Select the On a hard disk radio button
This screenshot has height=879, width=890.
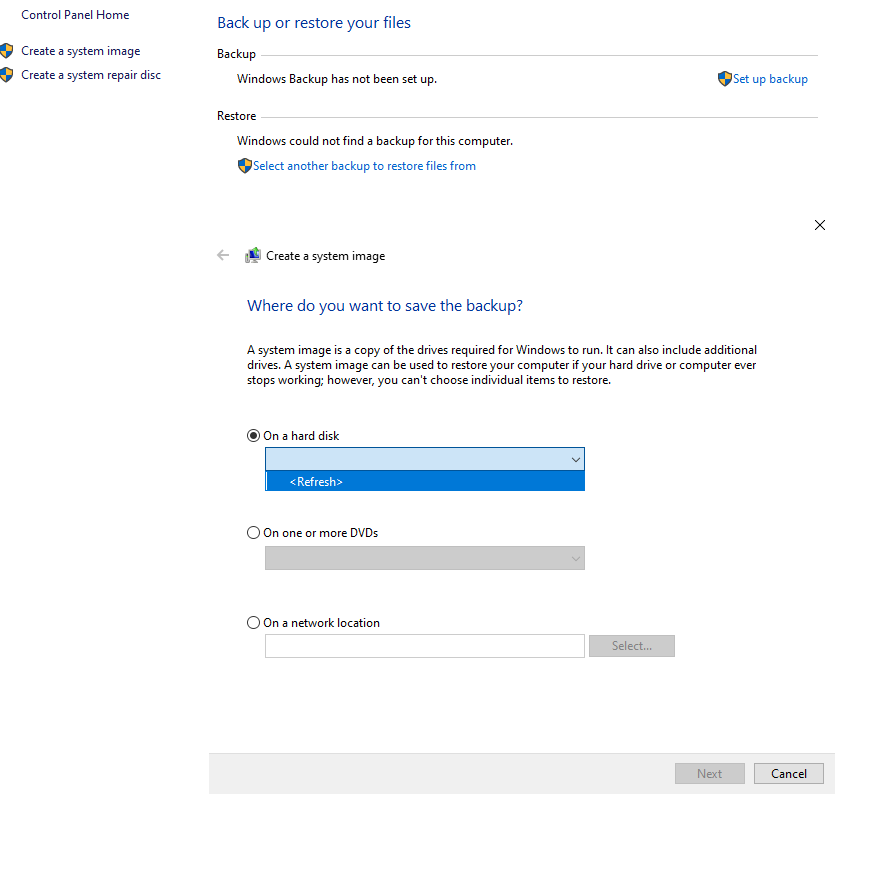[x=253, y=436]
